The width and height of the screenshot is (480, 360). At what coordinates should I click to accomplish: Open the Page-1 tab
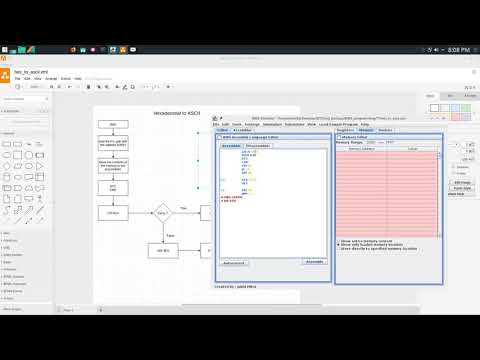tap(68, 310)
